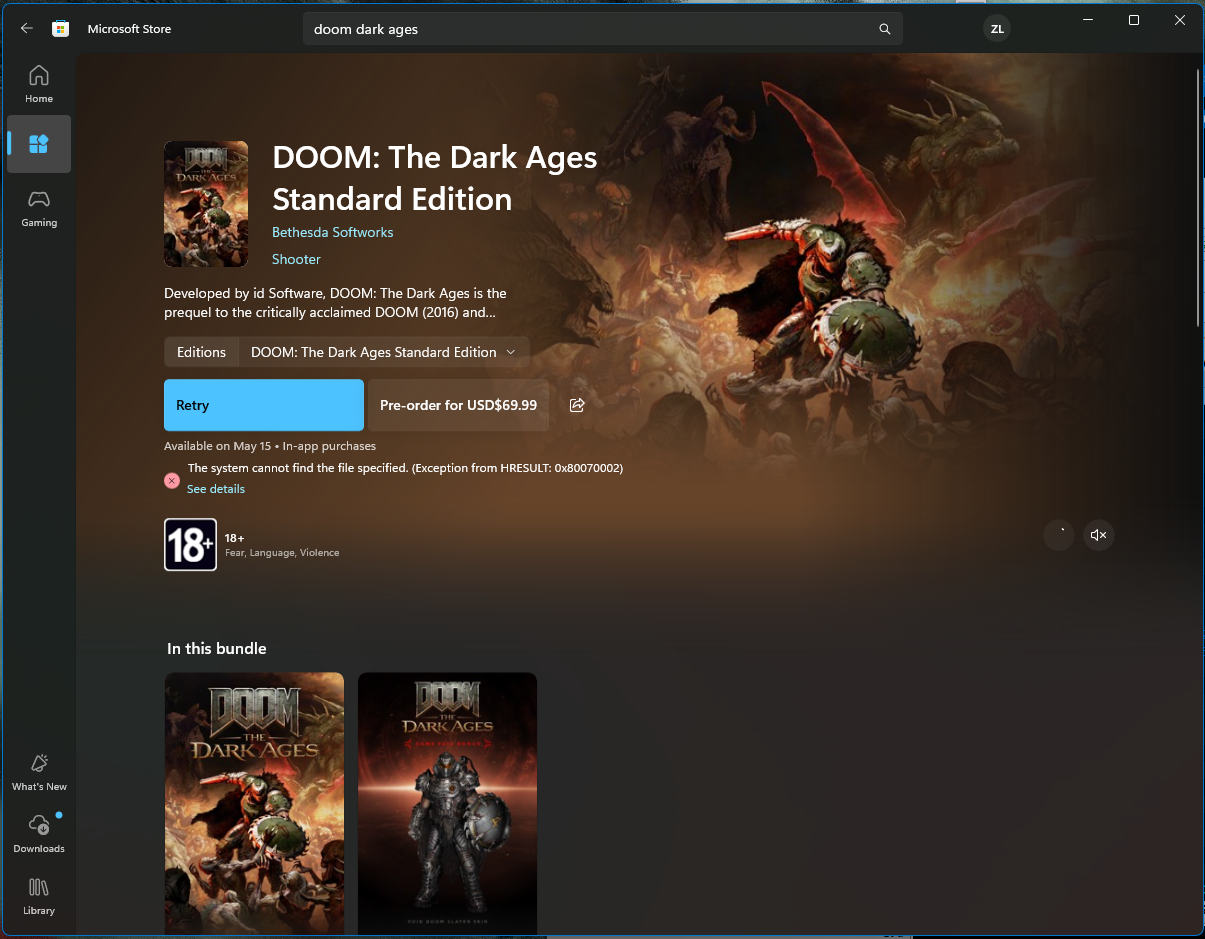Viewport: 1205px width, 939px height.
Task: Click Pre-order for USD$69.99
Action: tap(458, 405)
